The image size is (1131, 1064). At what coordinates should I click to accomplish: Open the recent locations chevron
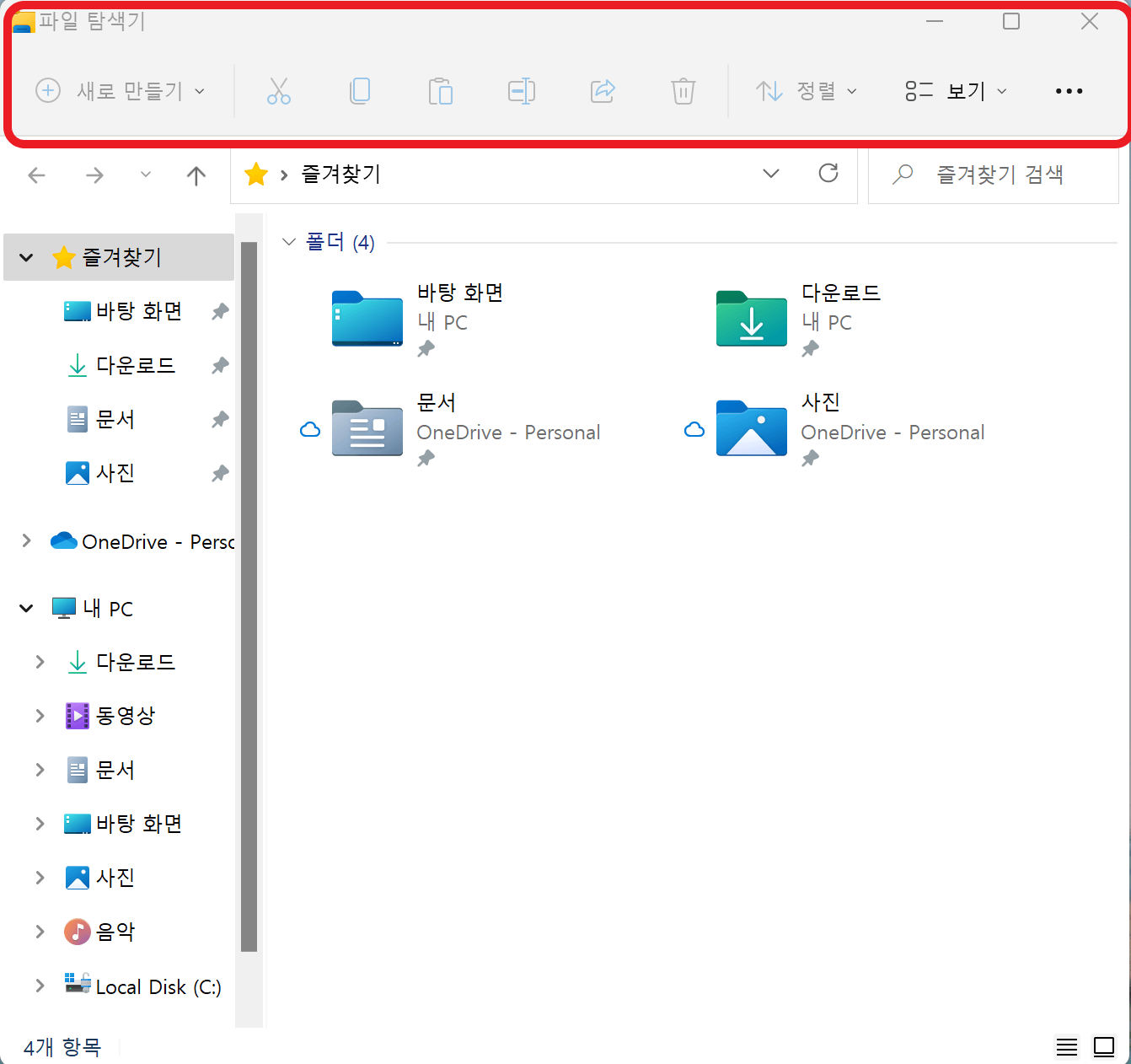(146, 175)
